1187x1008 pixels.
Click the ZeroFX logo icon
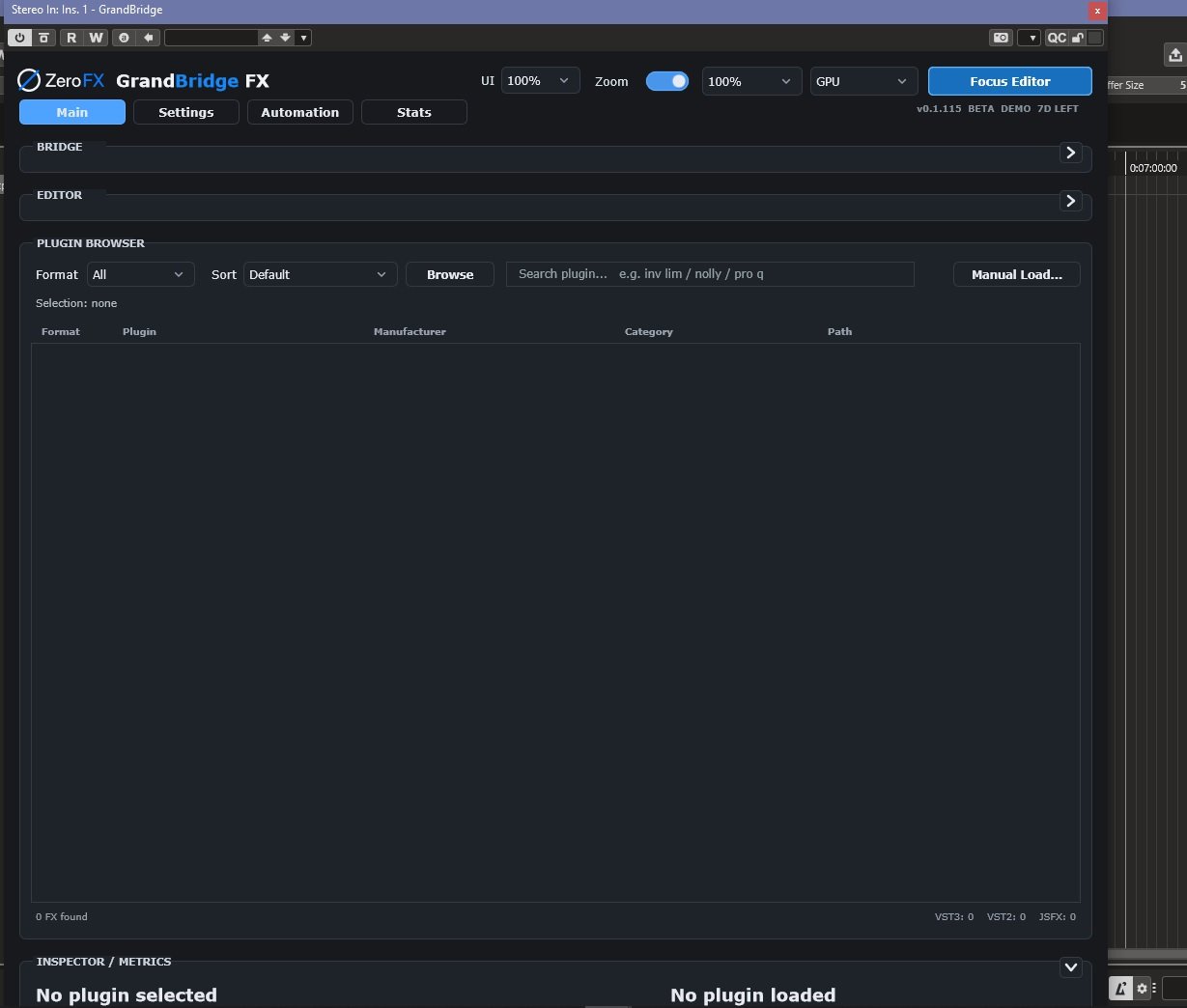click(x=29, y=80)
